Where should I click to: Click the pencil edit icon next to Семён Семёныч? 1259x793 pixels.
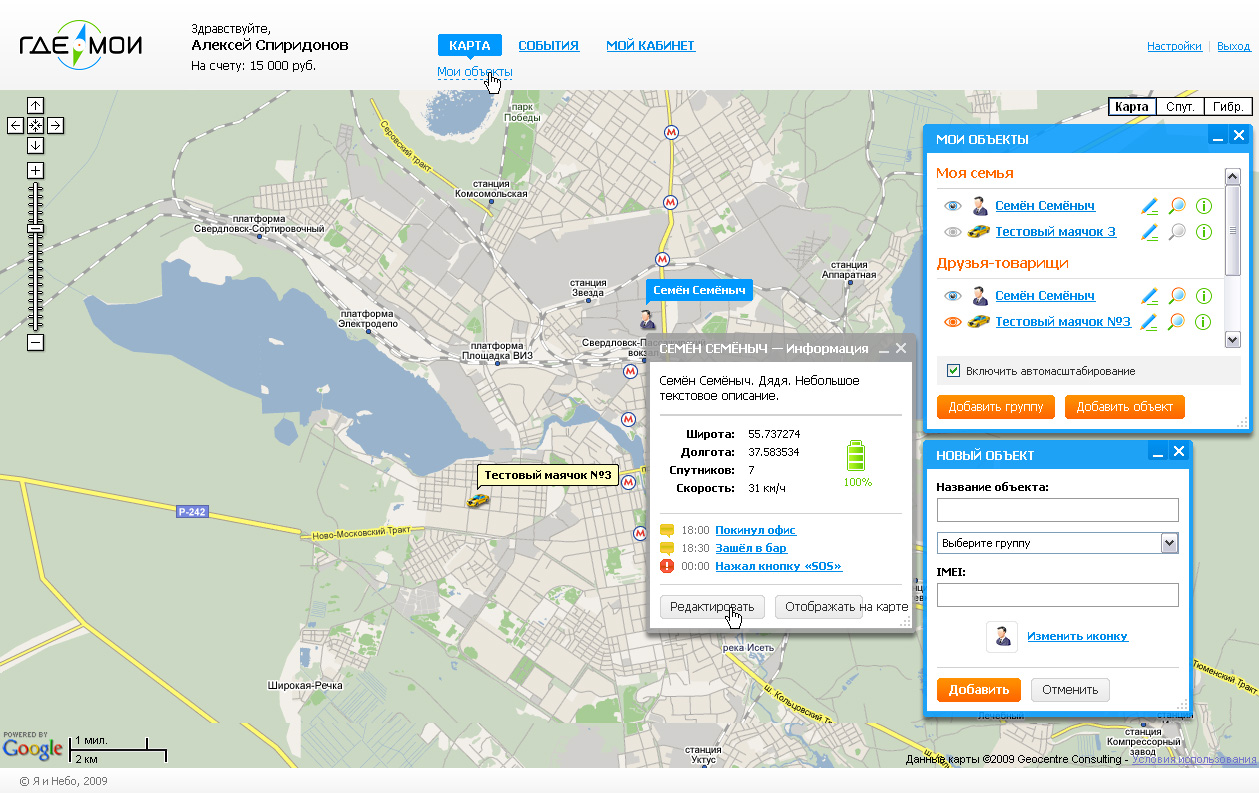pyautogui.click(x=1150, y=206)
